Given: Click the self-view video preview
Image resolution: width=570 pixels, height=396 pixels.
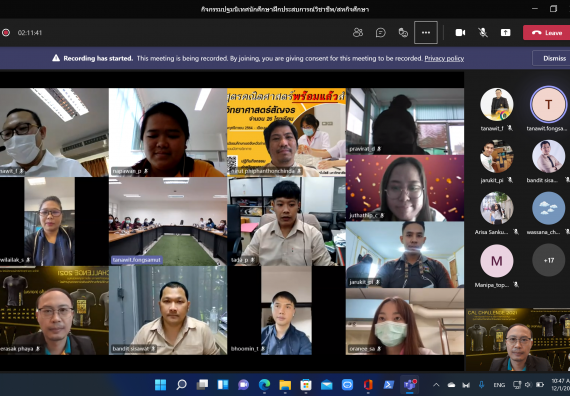Looking at the screenshot, I should (518, 340).
